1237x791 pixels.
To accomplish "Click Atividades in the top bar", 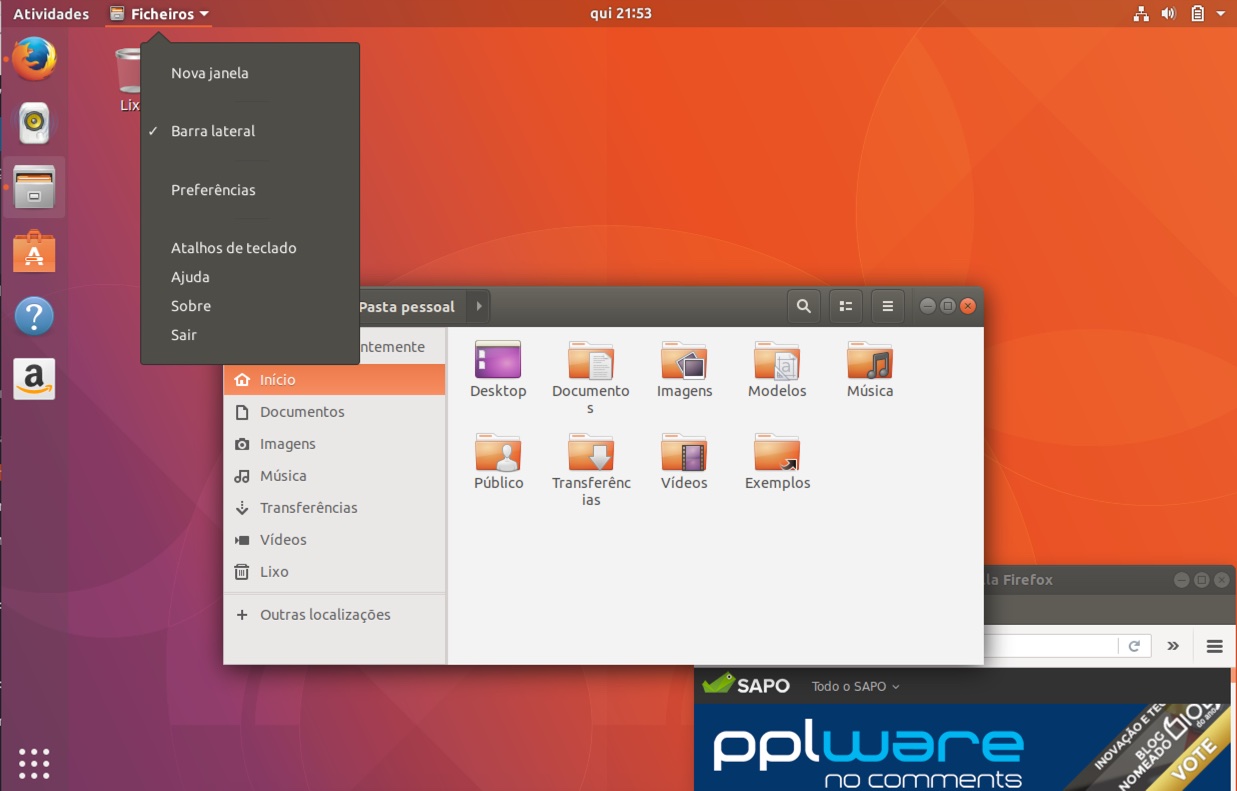I will (x=51, y=14).
